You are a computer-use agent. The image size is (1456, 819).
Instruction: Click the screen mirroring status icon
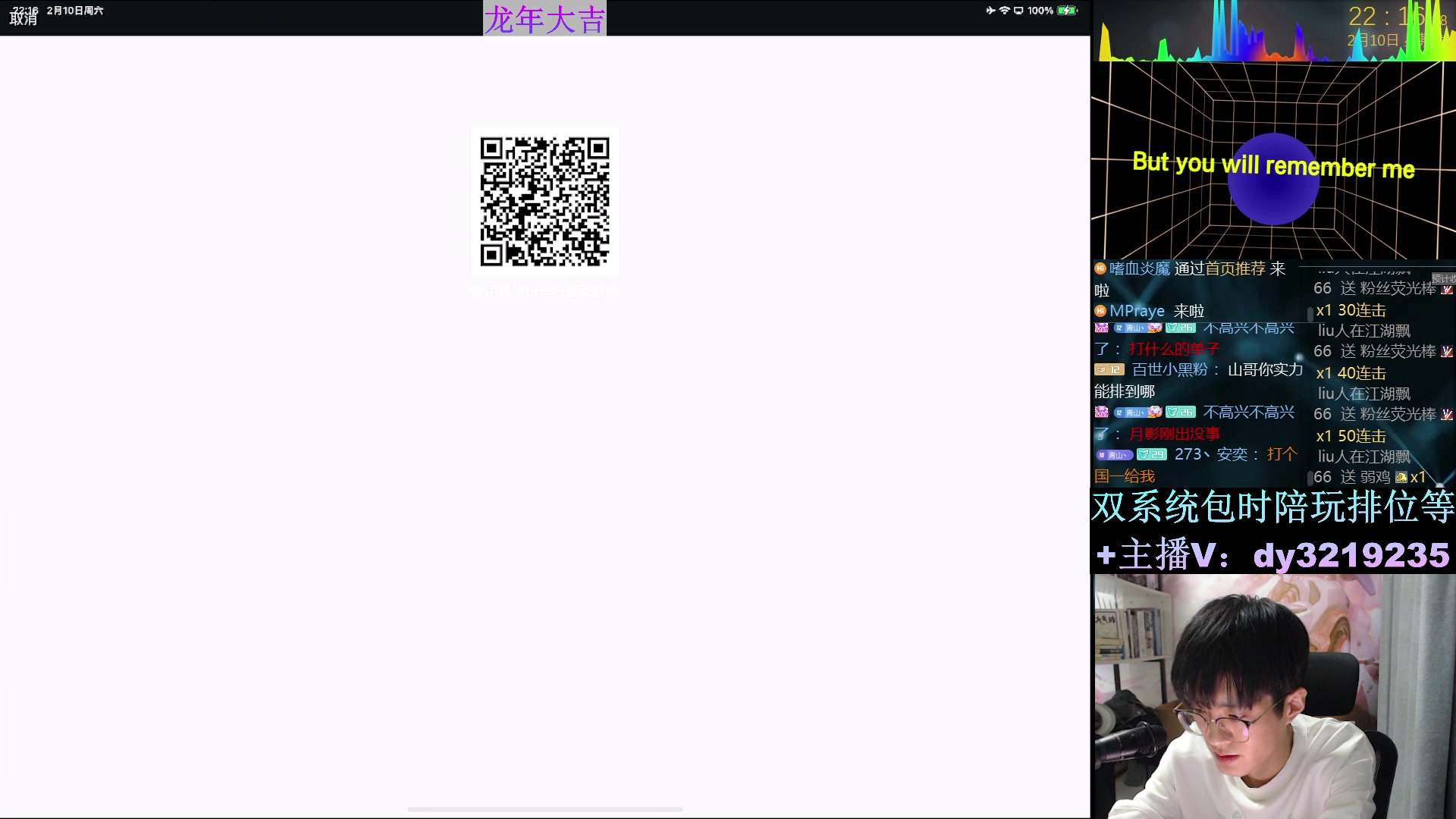[1018, 11]
